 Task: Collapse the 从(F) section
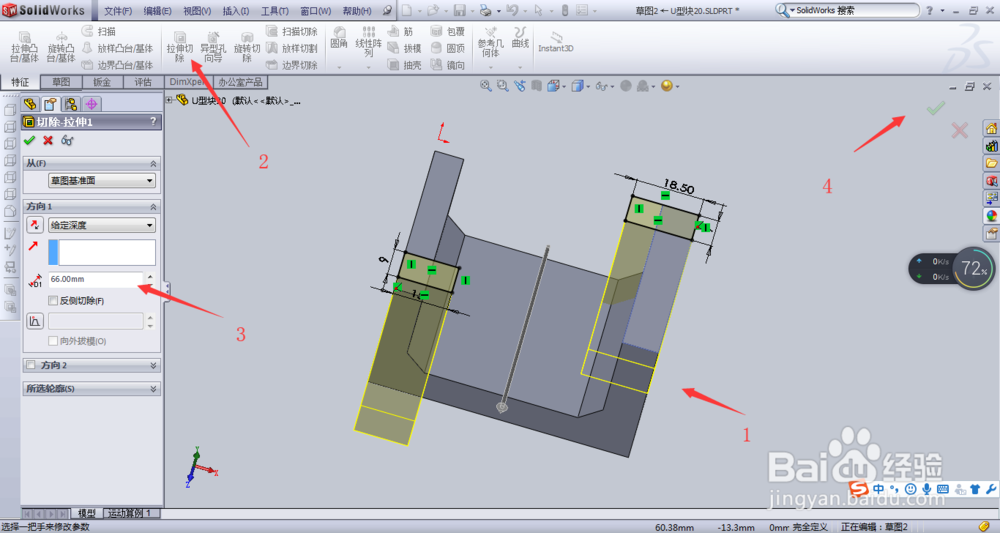(153, 164)
